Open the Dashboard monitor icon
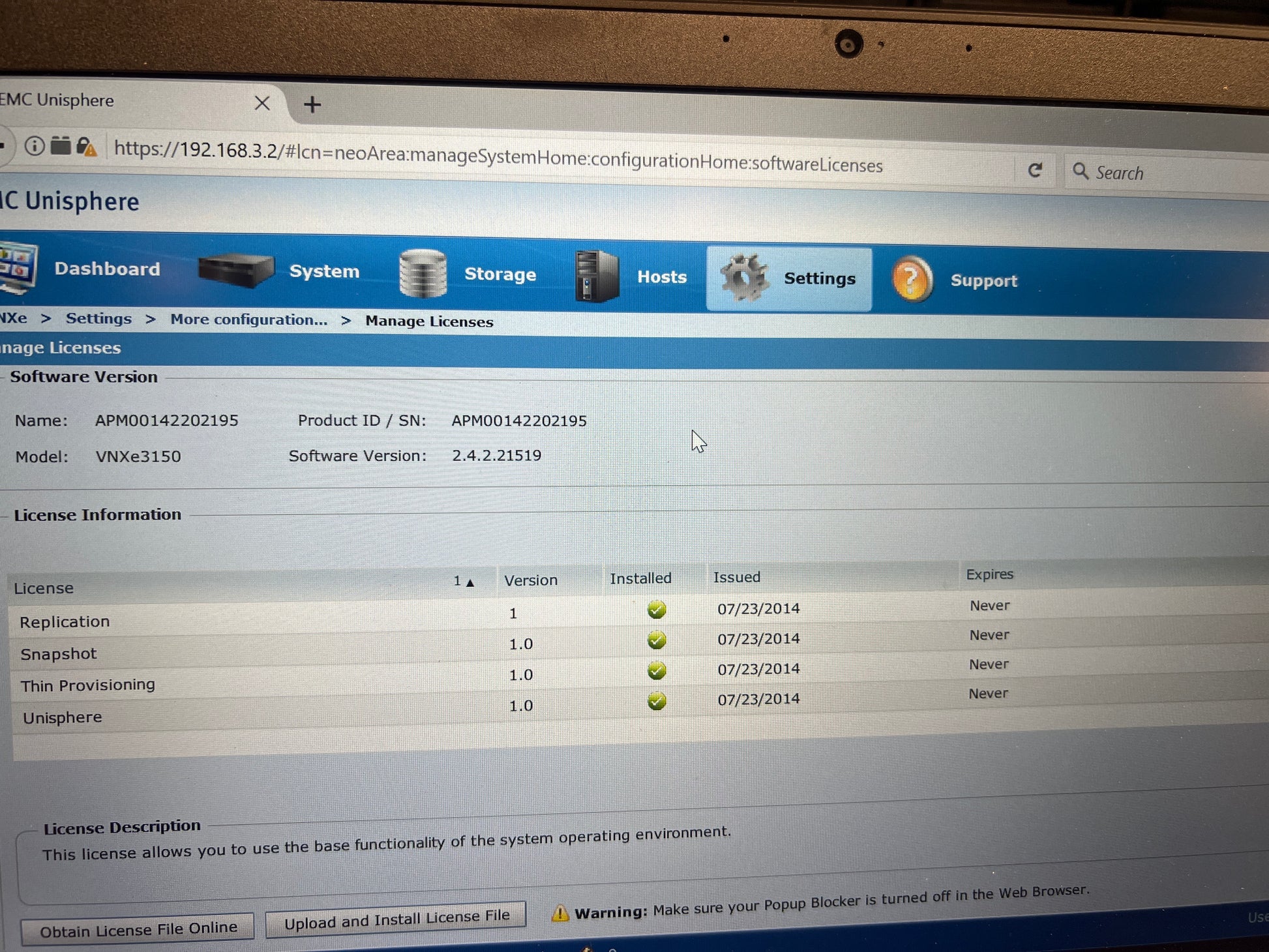This screenshot has height=952, width=1269. tap(18, 267)
